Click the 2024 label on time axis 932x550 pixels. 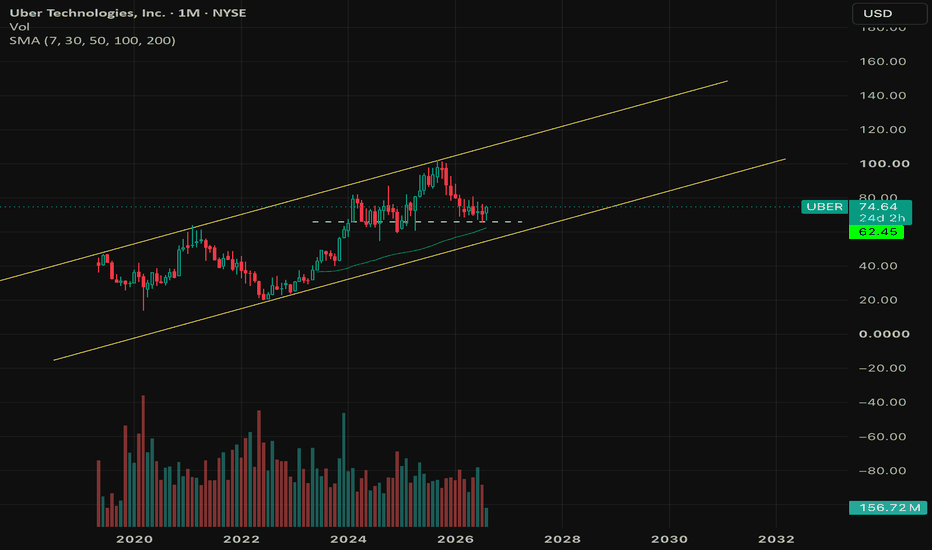[x=348, y=539]
